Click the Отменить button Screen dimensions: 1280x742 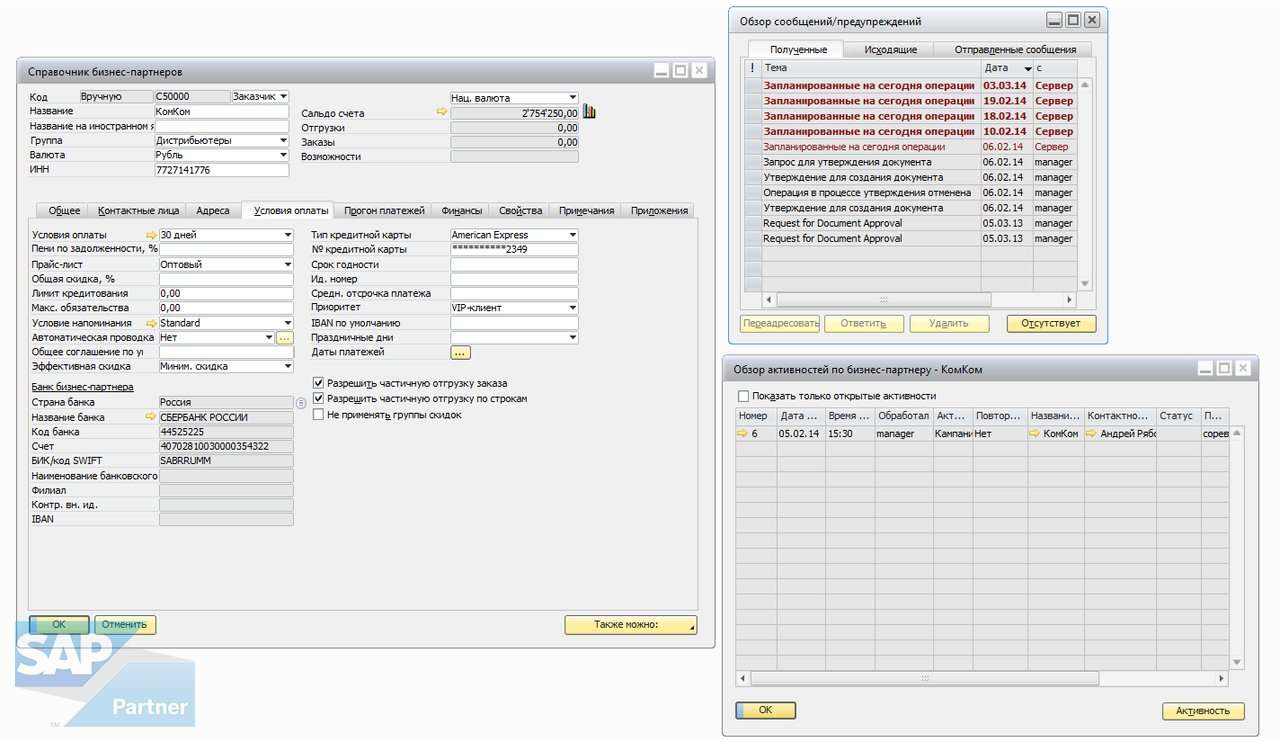point(124,624)
